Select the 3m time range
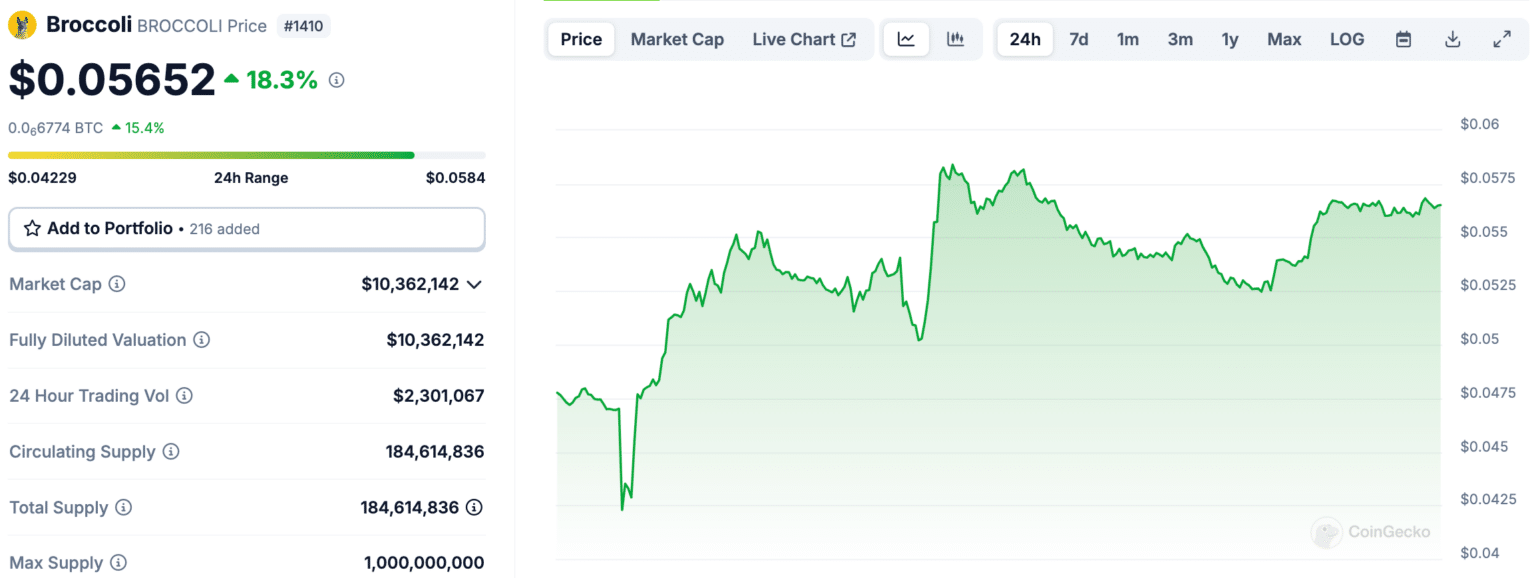Screen dimensions: 1536x578 tap(1180, 39)
